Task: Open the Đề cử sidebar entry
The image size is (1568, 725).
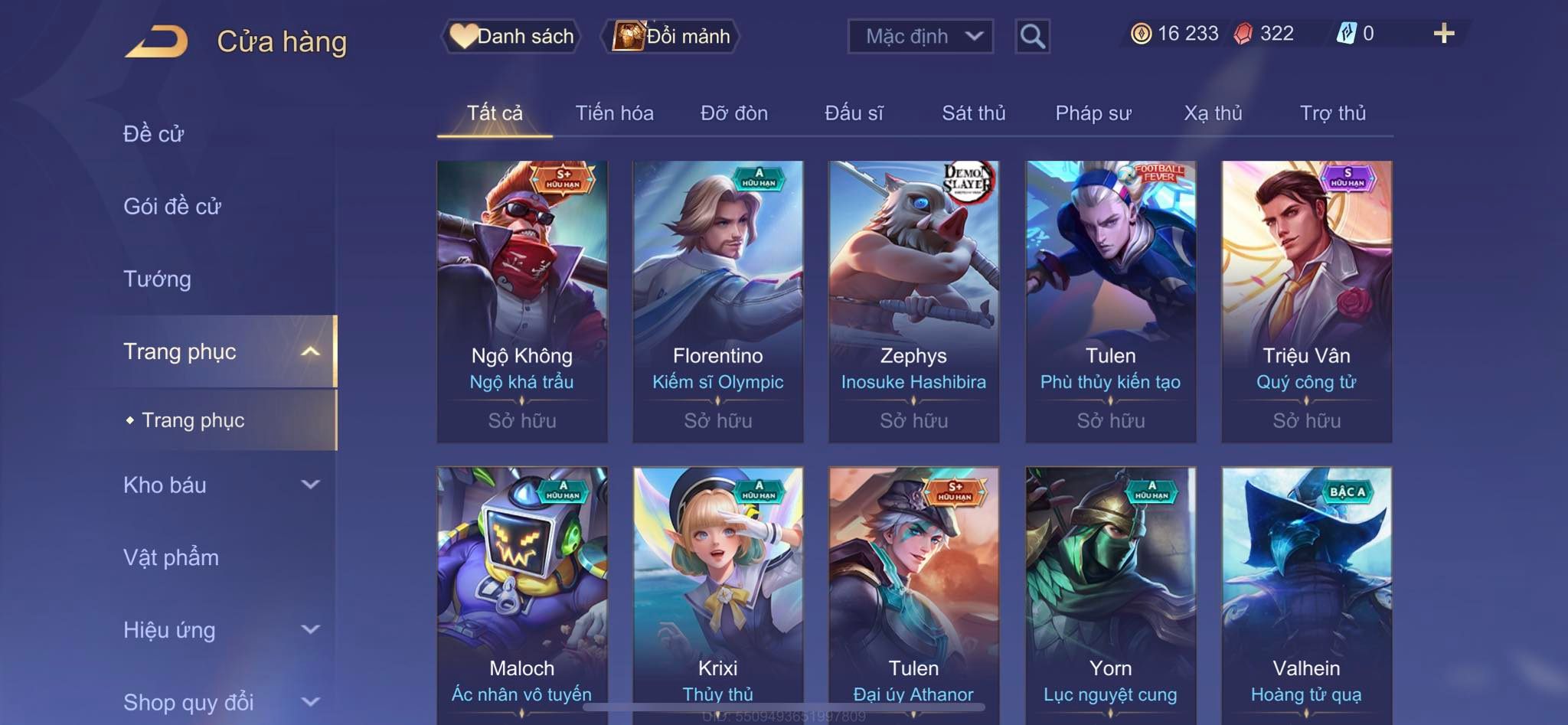Action: (153, 134)
